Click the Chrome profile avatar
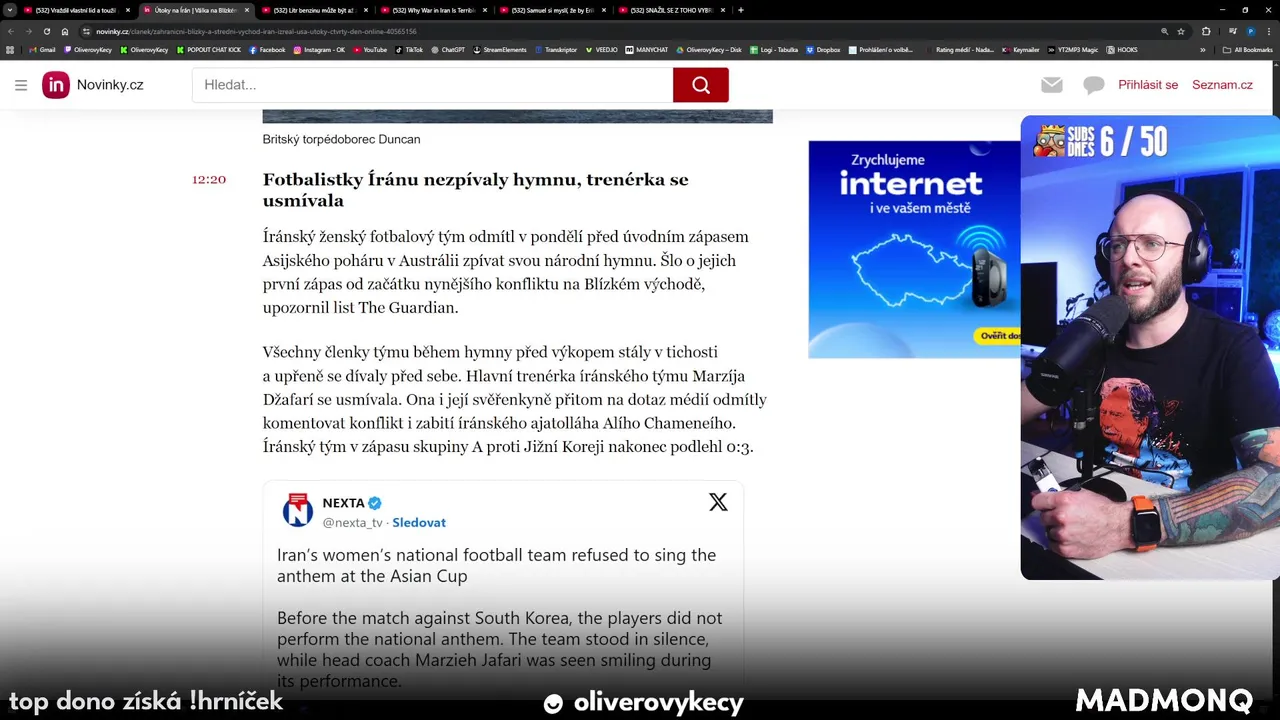 1250,31
